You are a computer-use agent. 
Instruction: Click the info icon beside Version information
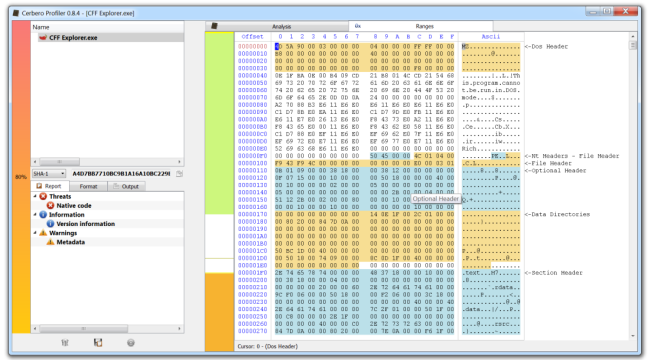click(x=50, y=224)
